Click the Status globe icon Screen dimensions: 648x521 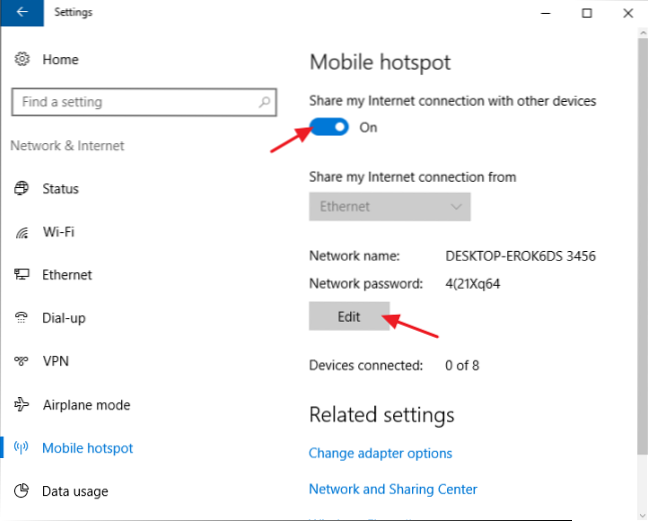pos(21,188)
